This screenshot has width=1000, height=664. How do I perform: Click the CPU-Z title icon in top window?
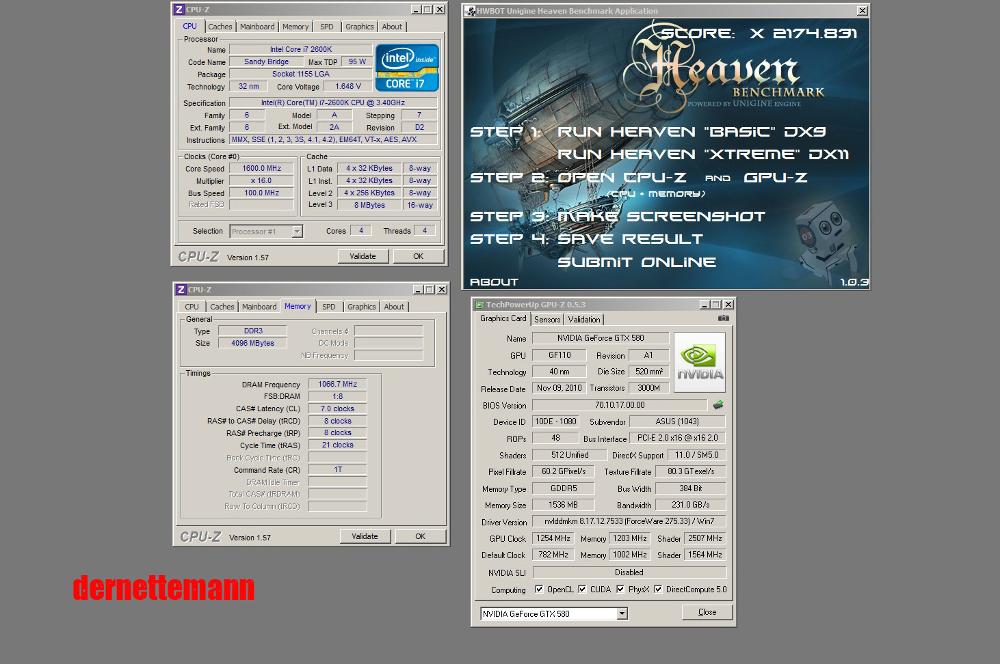179,10
